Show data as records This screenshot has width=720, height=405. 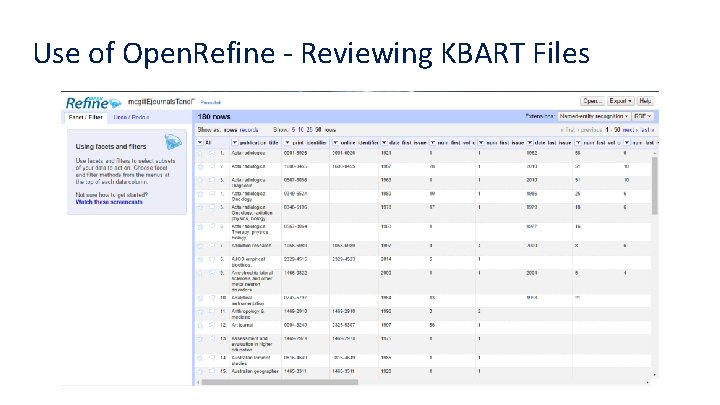249,130
